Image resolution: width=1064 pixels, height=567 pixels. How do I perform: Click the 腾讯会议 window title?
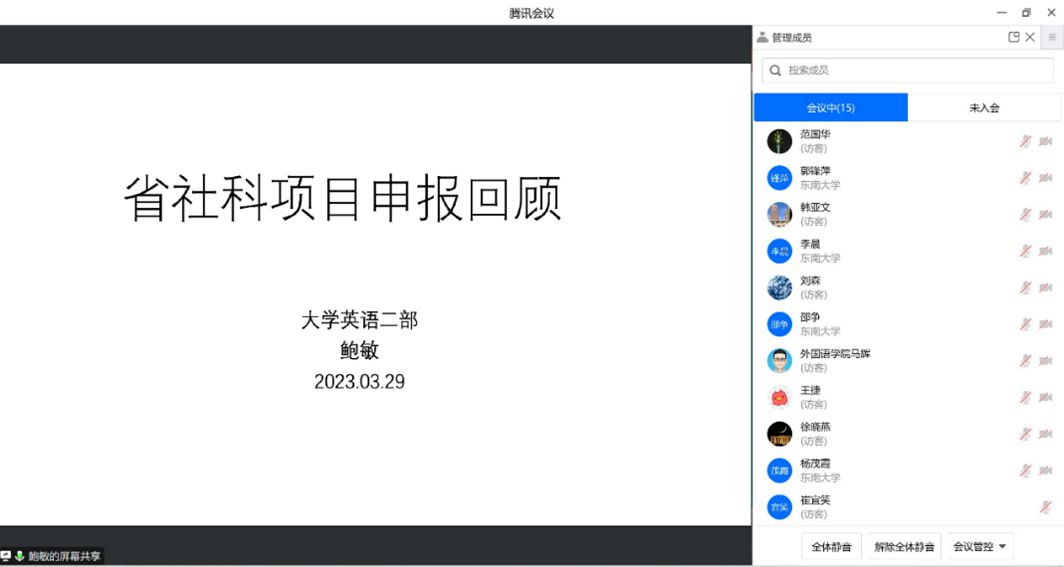click(x=531, y=13)
